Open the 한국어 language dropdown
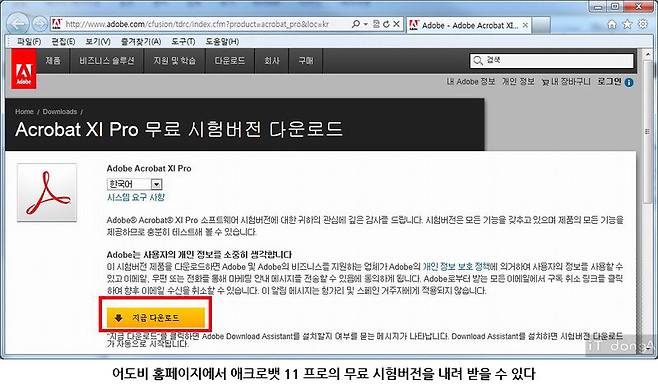The height and width of the screenshot is (384, 658). coord(135,184)
